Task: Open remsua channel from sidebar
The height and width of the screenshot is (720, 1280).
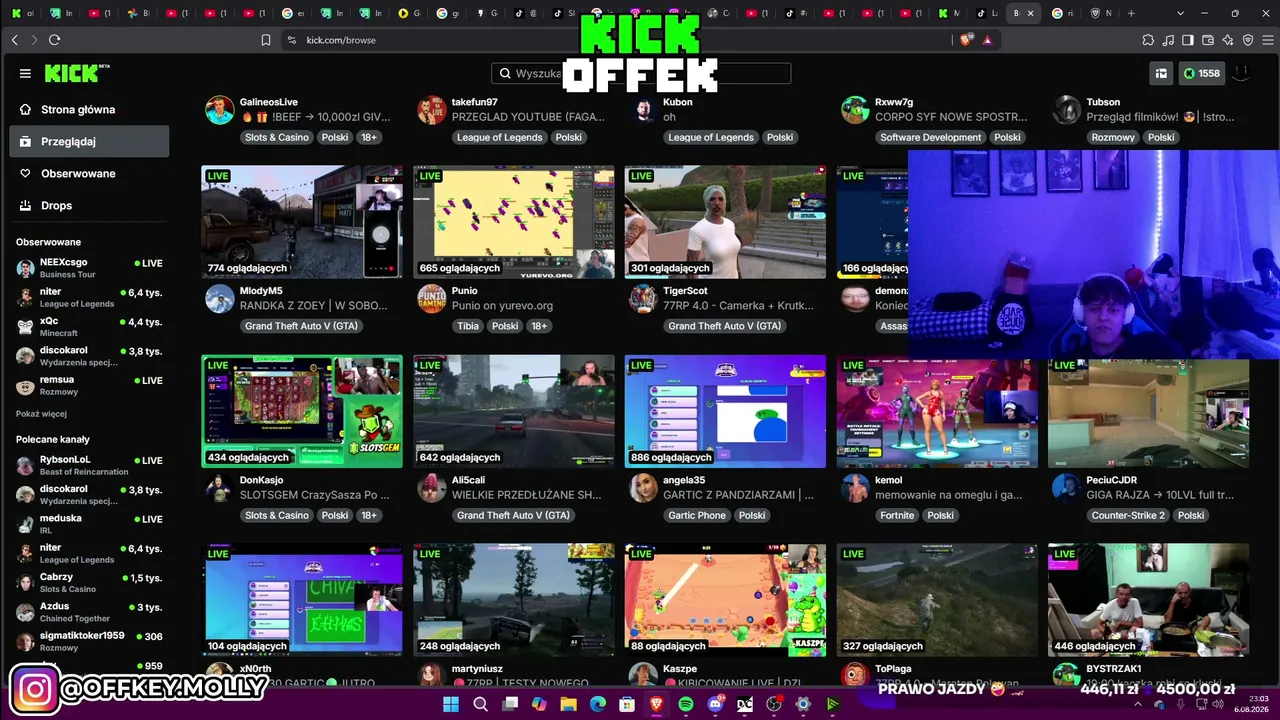Action: coord(89,385)
